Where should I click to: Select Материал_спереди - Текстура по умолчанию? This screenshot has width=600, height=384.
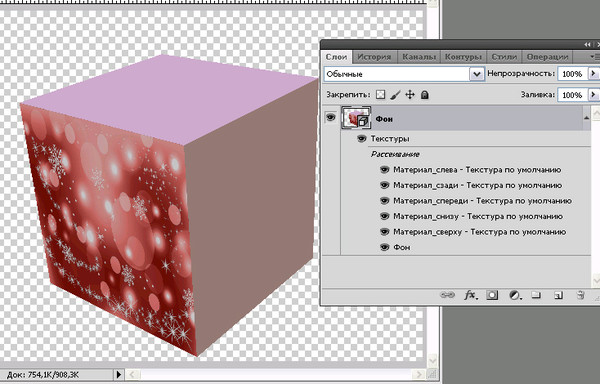pyautogui.click(x=483, y=201)
